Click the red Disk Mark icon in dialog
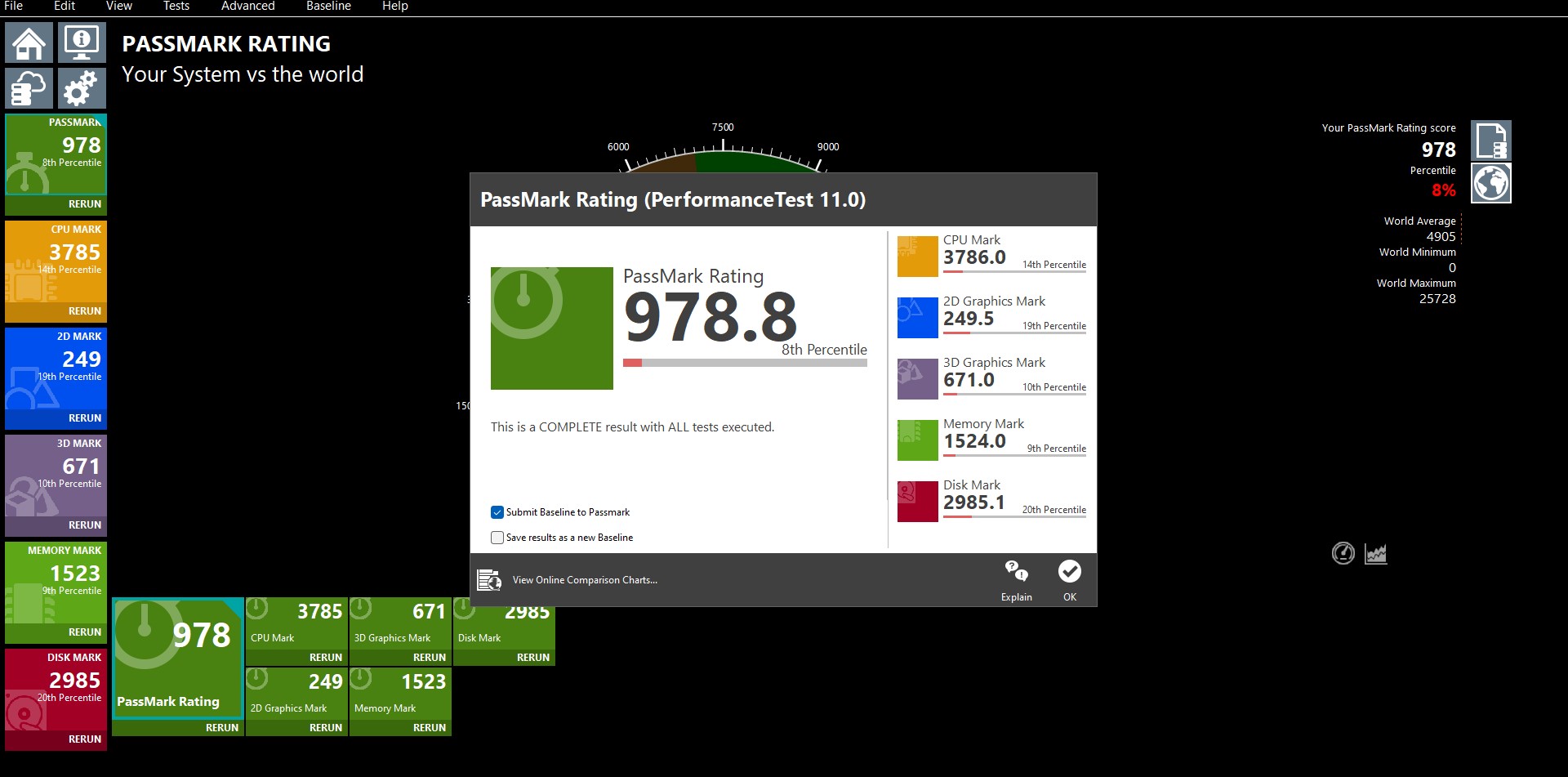This screenshot has width=1568, height=777. coord(918,502)
